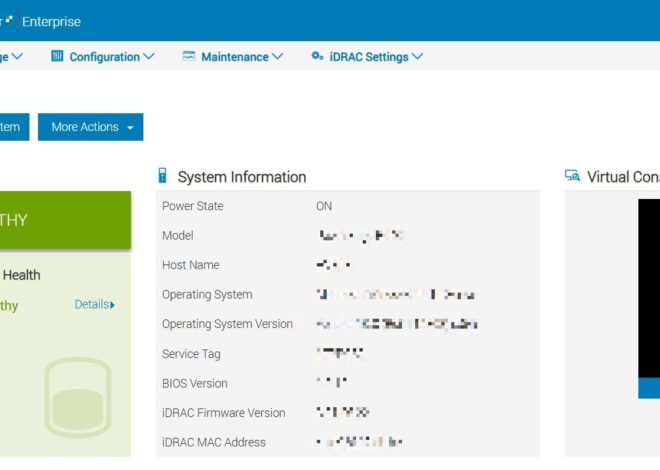Expand the Configuration chevron arrow
This screenshot has height=470, width=660.
click(149, 56)
